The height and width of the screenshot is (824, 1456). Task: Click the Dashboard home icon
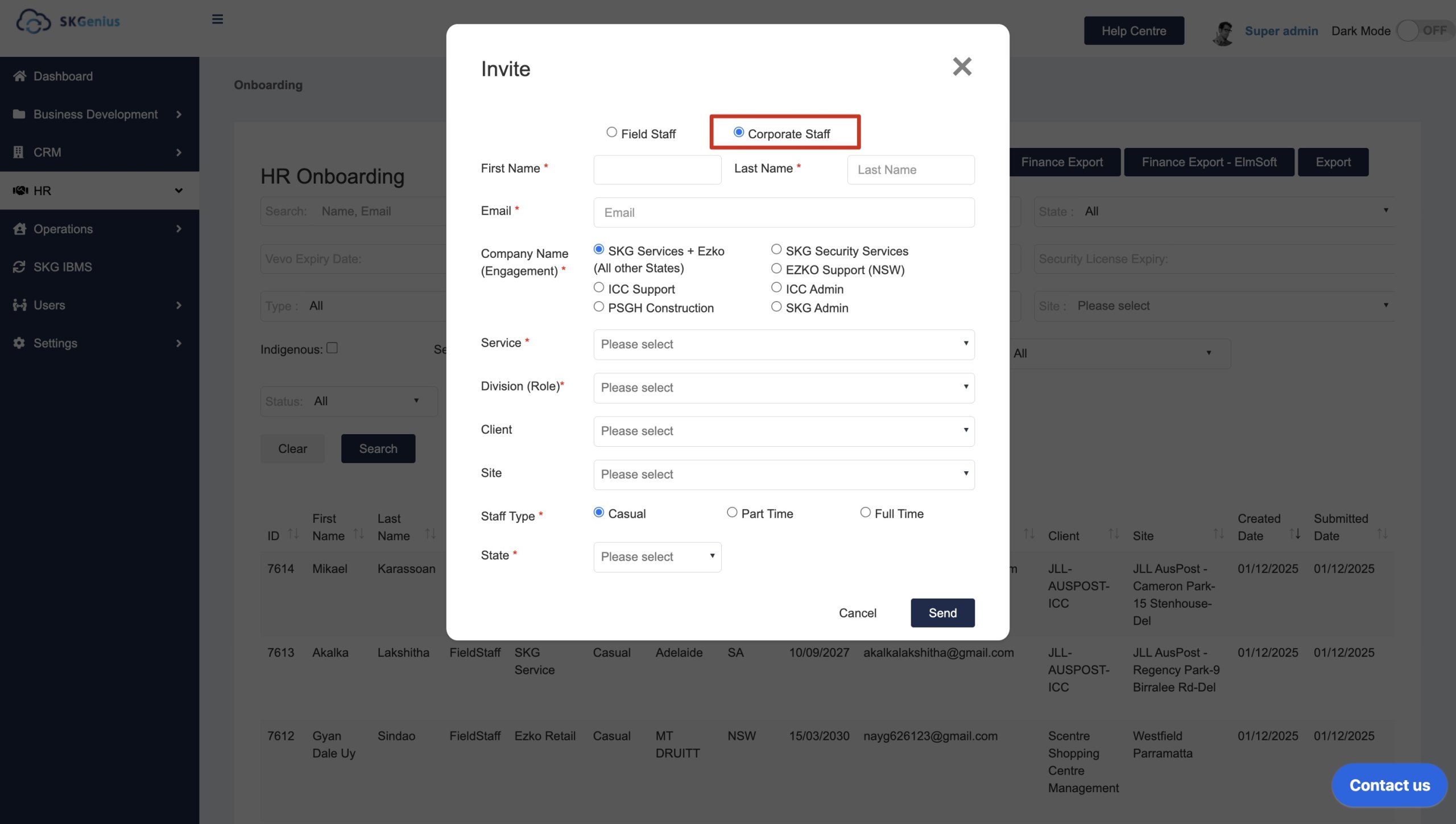pyautogui.click(x=19, y=76)
